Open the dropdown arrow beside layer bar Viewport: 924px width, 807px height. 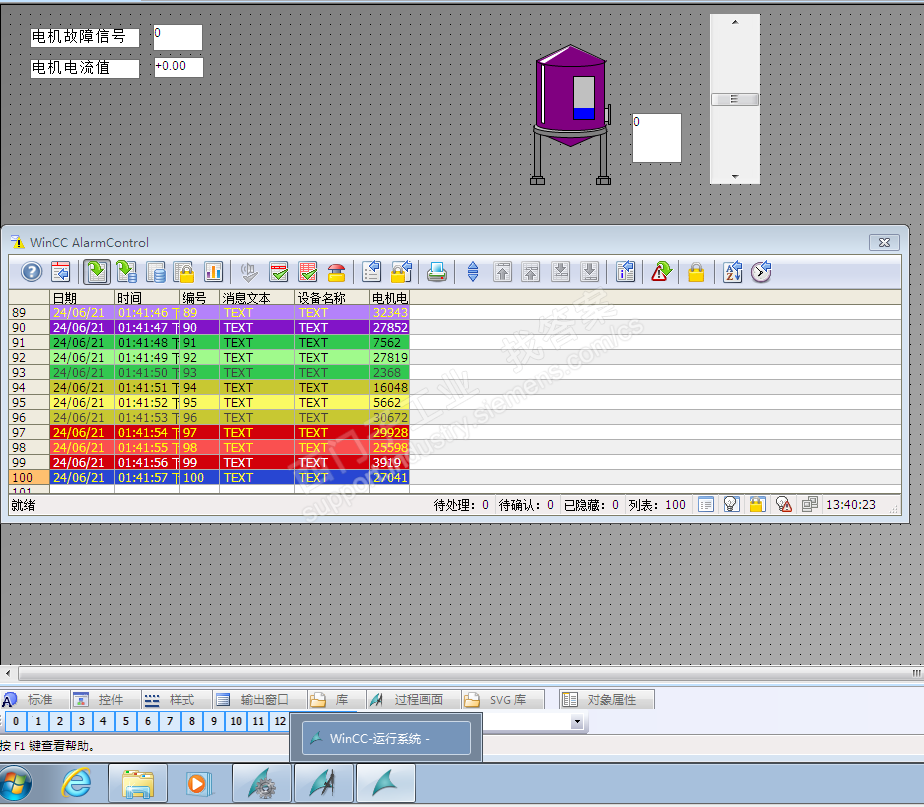point(577,722)
